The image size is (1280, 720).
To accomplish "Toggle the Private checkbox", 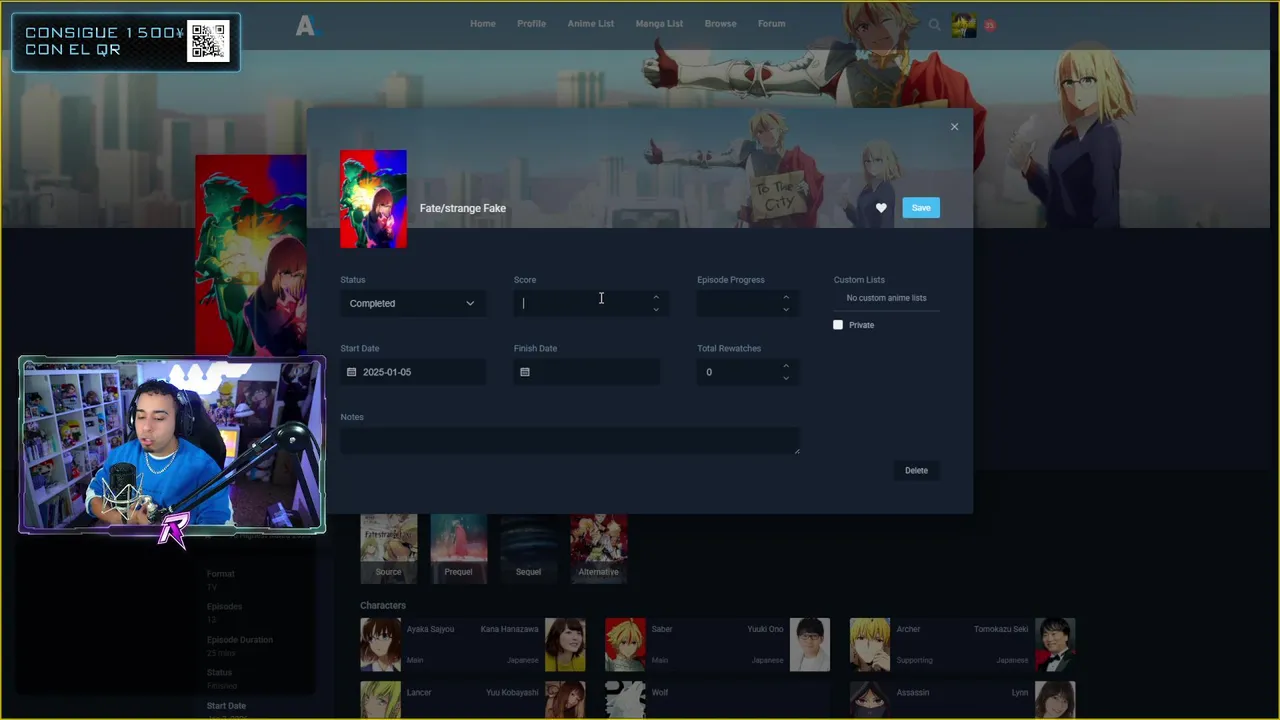I will point(838,325).
